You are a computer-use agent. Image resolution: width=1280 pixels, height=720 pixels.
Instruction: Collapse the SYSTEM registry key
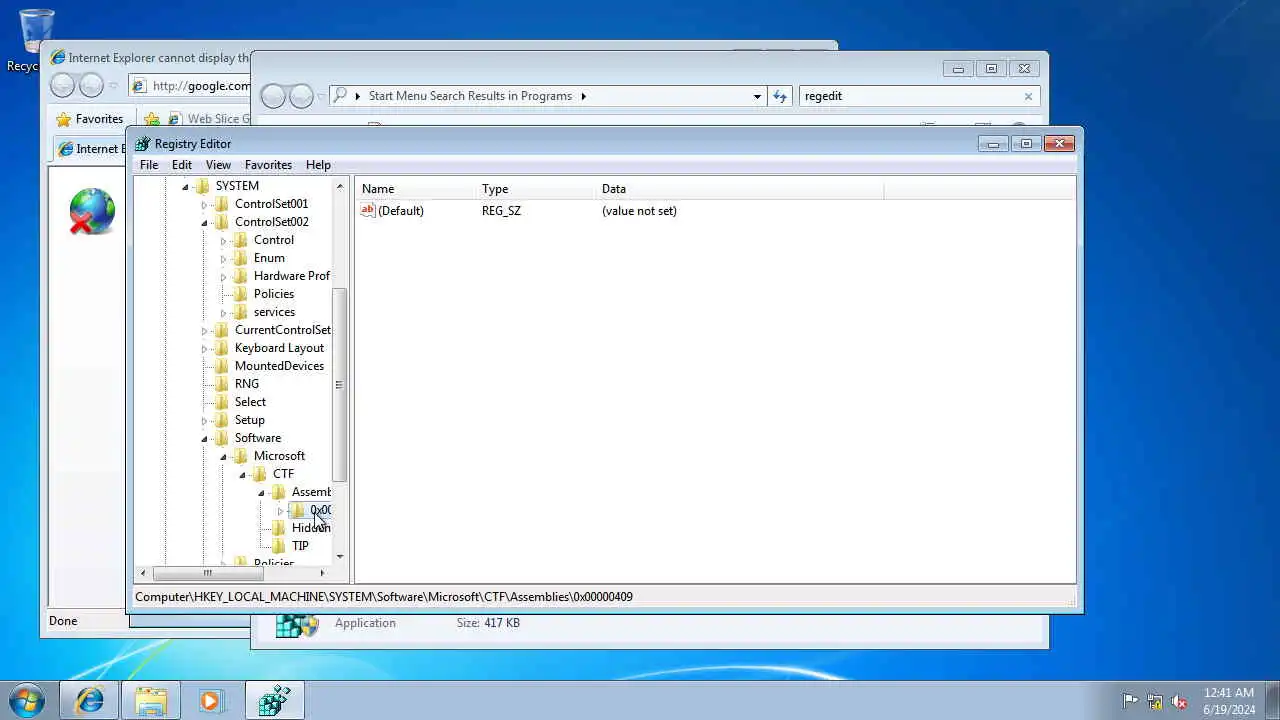point(185,187)
